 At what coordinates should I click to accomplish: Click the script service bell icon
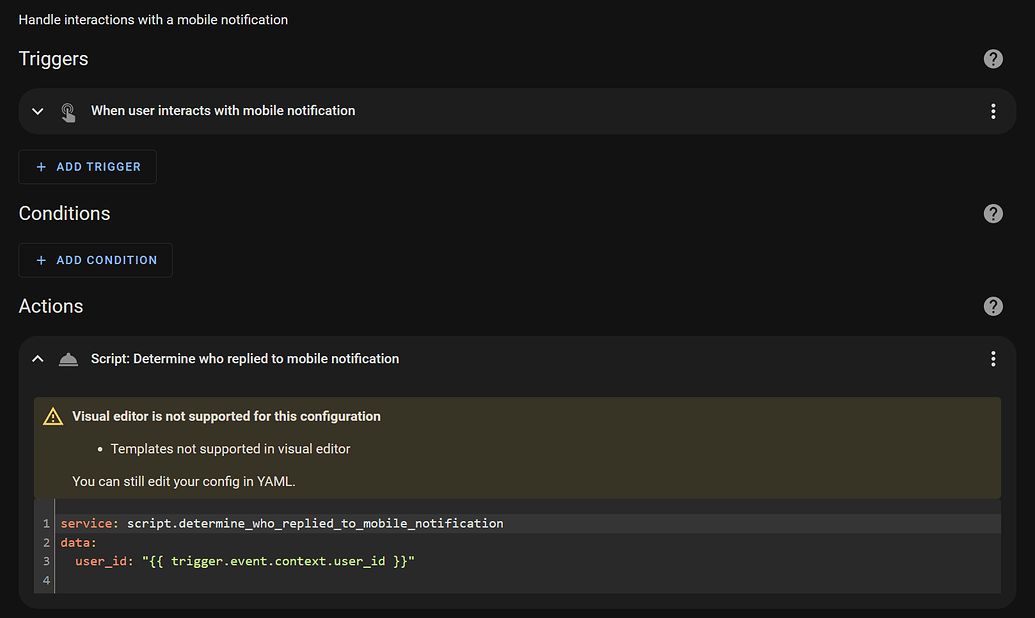pyautogui.click(x=68, y=358)
